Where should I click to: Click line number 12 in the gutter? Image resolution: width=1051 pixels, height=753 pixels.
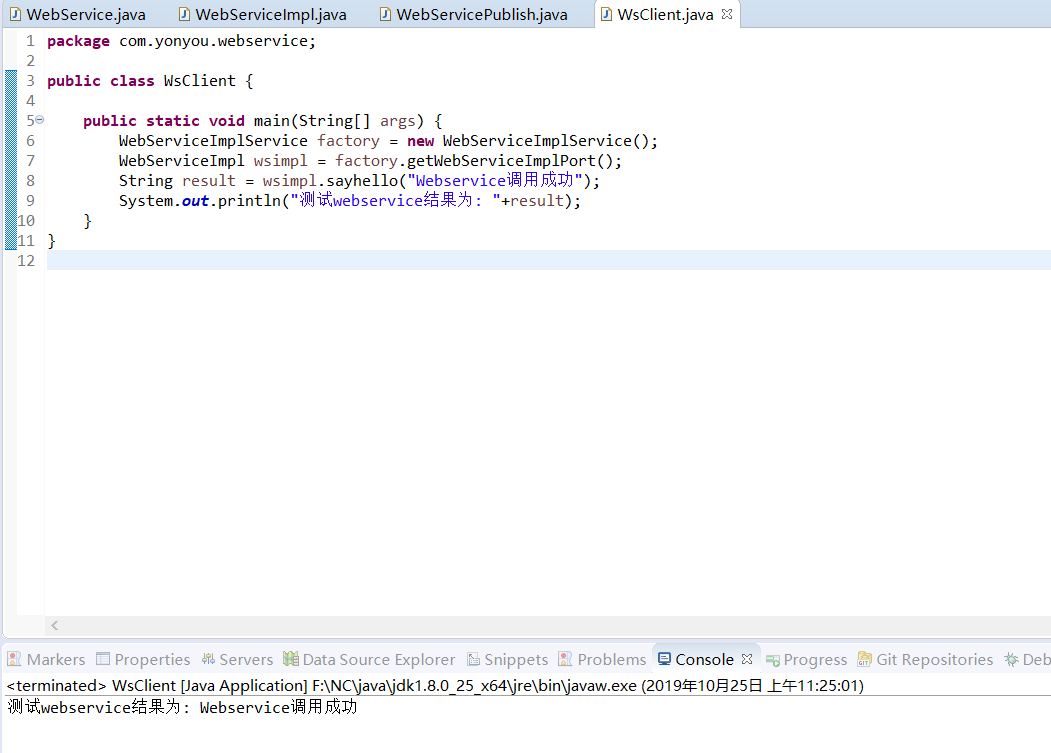[26, 261]
